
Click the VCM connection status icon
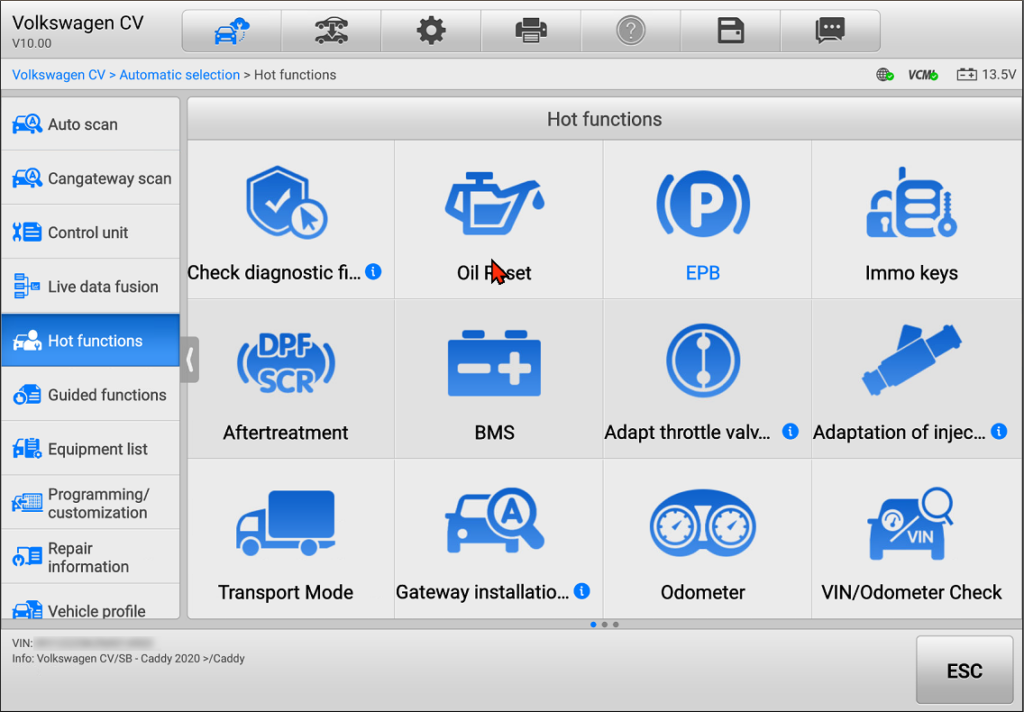(x=923, y=74)
